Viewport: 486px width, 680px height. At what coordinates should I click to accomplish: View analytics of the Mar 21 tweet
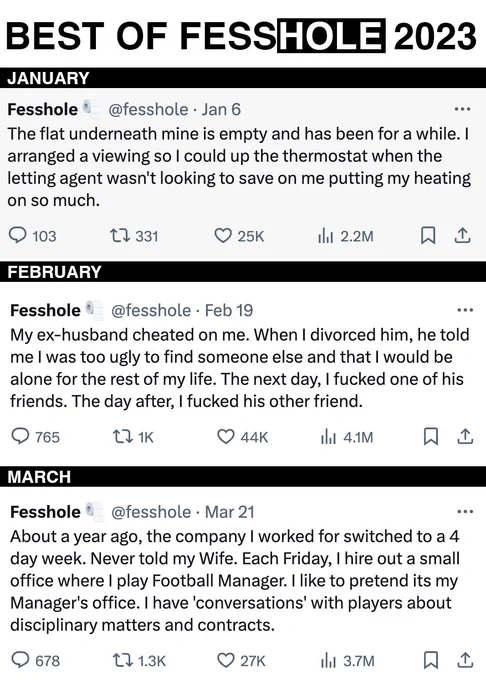point(347,660)
